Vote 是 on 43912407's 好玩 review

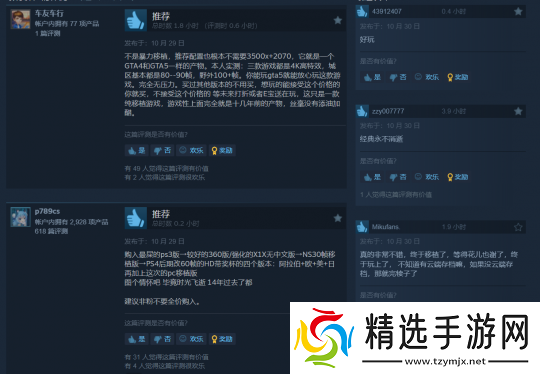point(372,77)
